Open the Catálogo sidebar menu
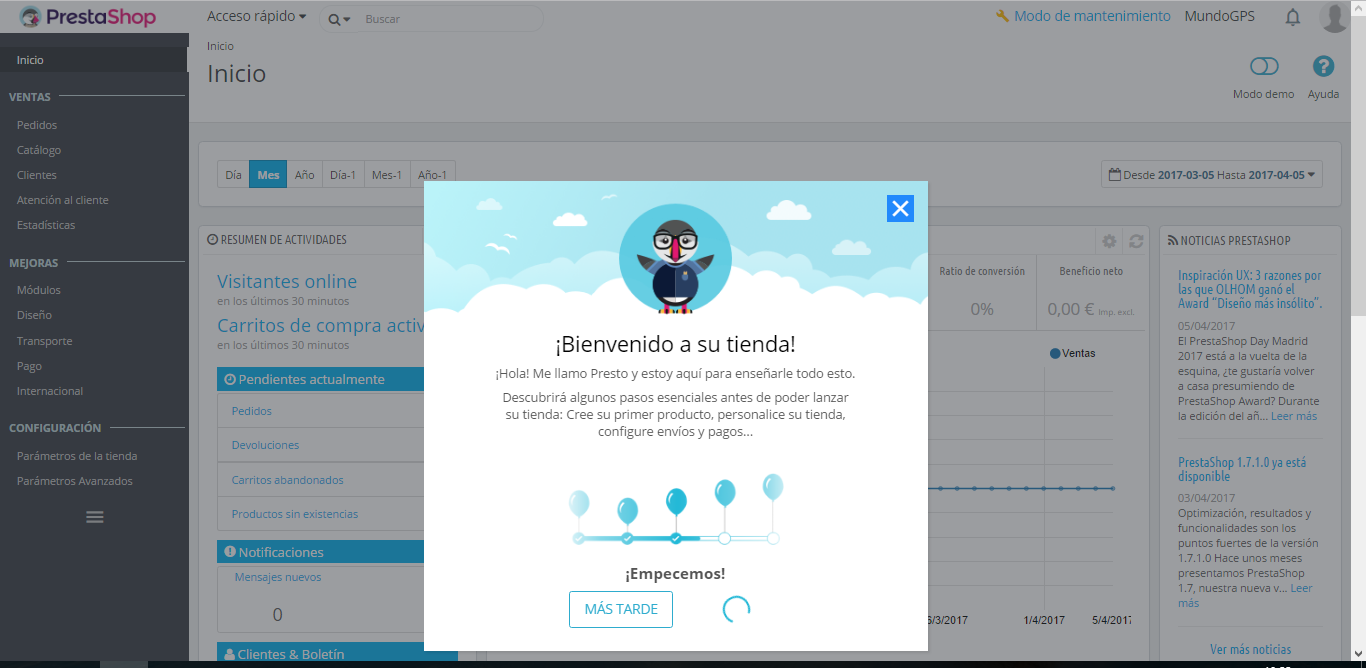 pyautogui.click(x=39, y=150)
